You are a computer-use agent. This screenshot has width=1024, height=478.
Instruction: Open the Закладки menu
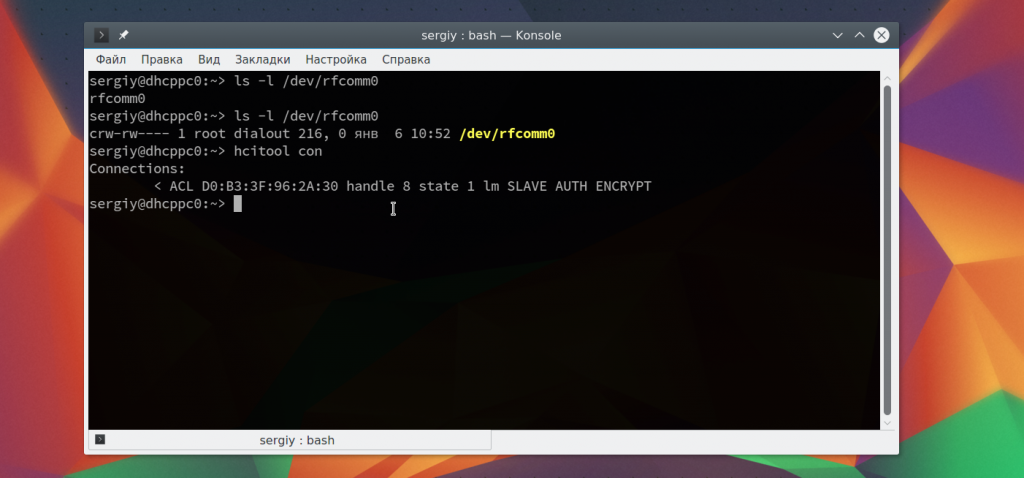262,60
